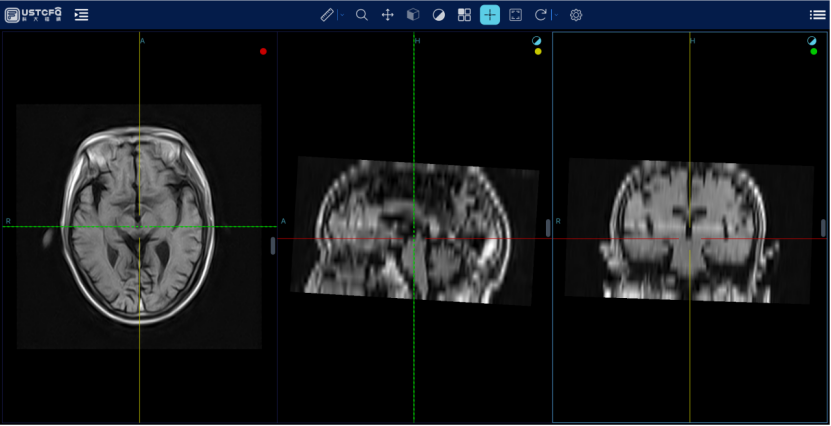Click the sagittal view slice scrollbar handle
This screenshot has height=426, width=831.
point(548,228)
